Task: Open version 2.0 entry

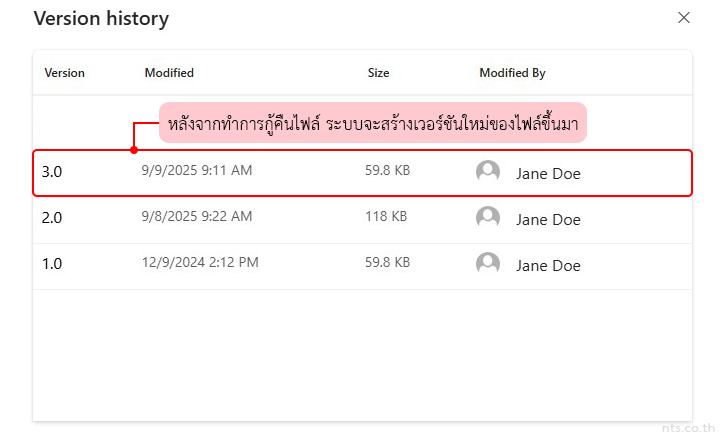Action: pyautogui.click(x=52, y=218)
